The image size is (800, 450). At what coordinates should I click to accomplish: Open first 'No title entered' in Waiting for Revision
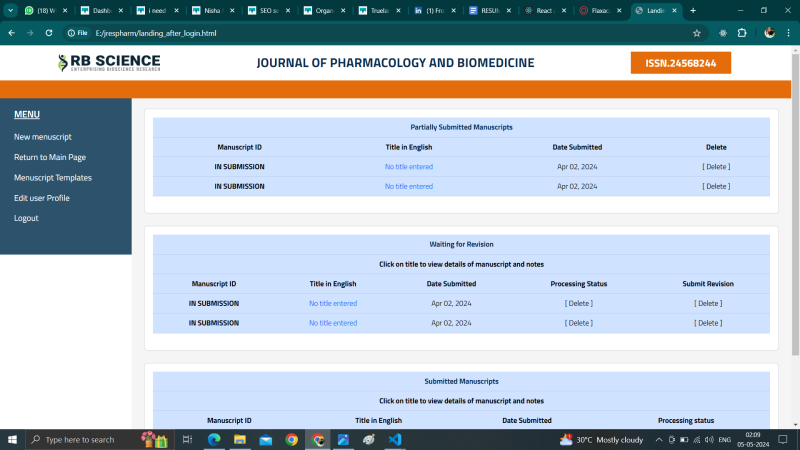click(332, 303)
